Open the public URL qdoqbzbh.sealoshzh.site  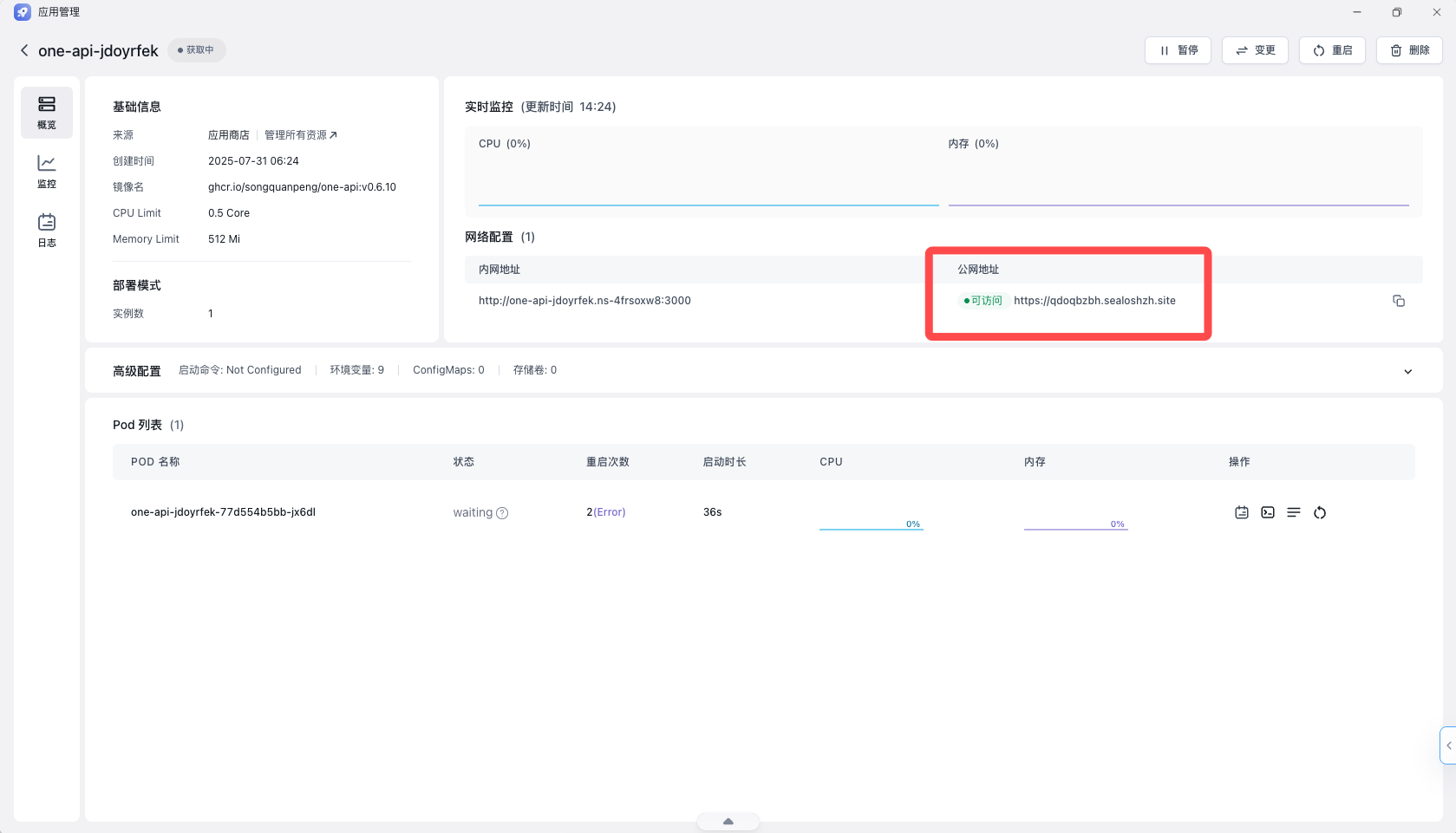(1094, 301)
